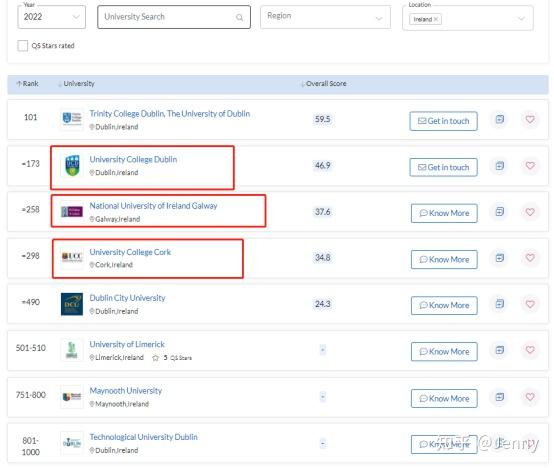Sort by University column header

coord(76,84)
